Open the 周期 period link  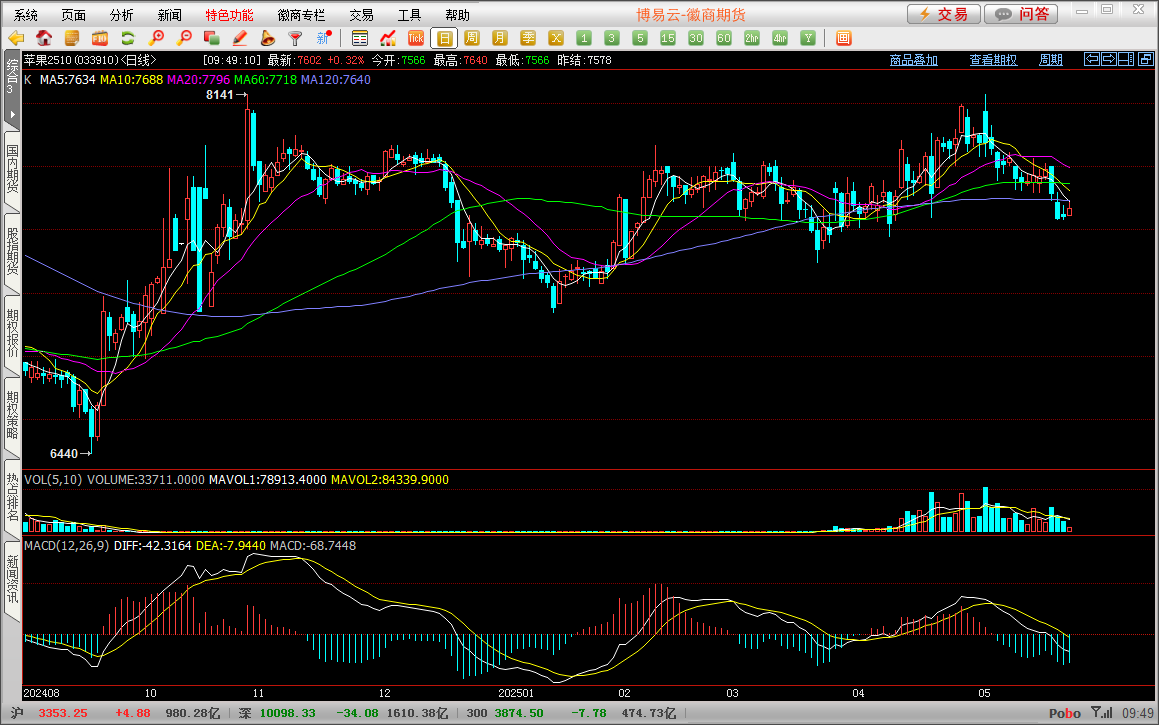tap(1050, 60)
